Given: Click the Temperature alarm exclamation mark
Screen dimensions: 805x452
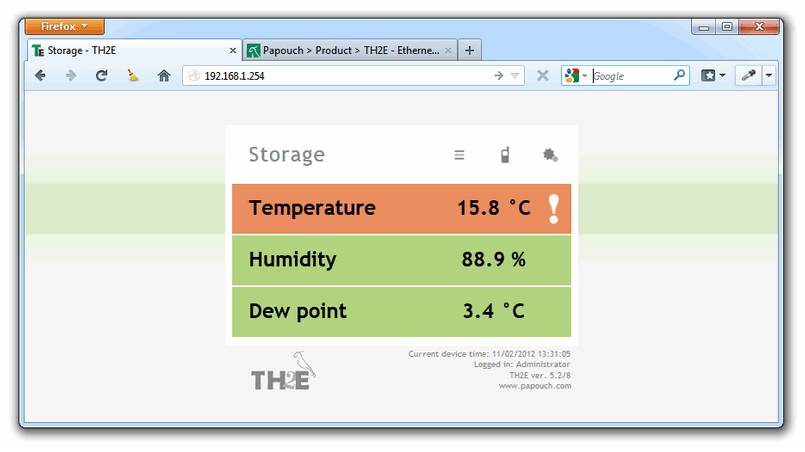Looking at the screenshot, I should (x=553, y=209).
